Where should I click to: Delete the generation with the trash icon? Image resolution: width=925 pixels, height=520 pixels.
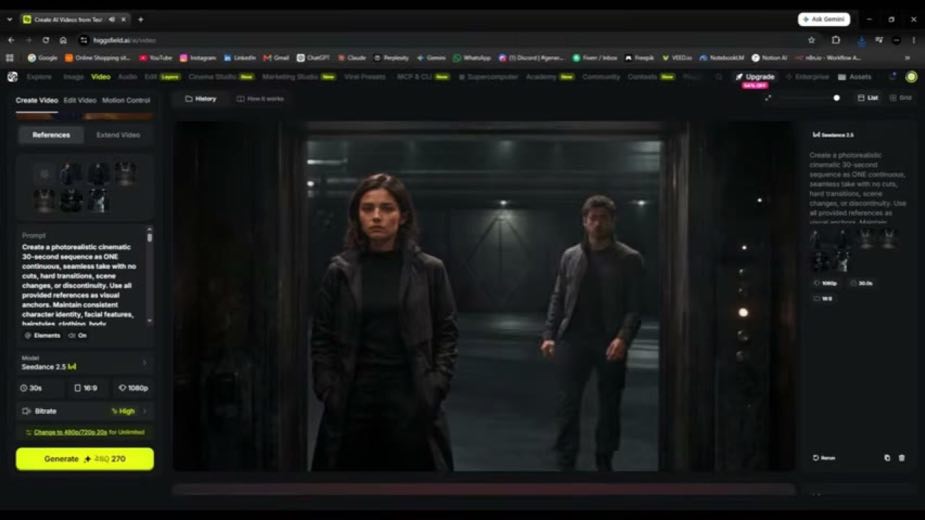click(901, 457)
